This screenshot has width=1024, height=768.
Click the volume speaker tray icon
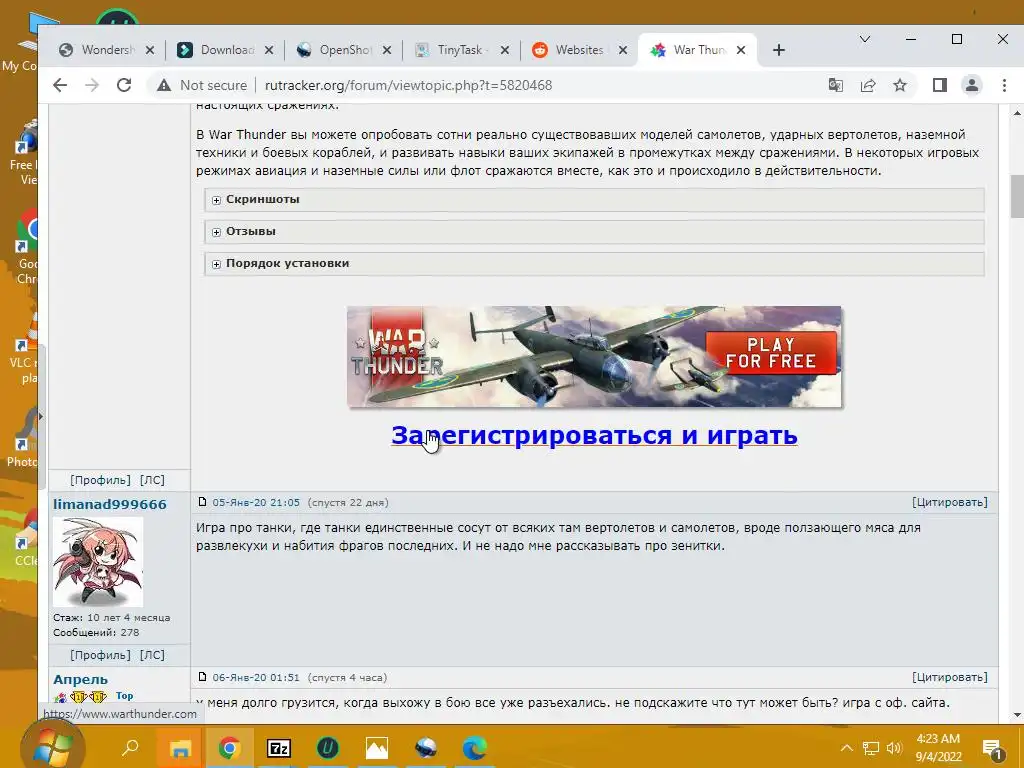(x=894, y=748)
